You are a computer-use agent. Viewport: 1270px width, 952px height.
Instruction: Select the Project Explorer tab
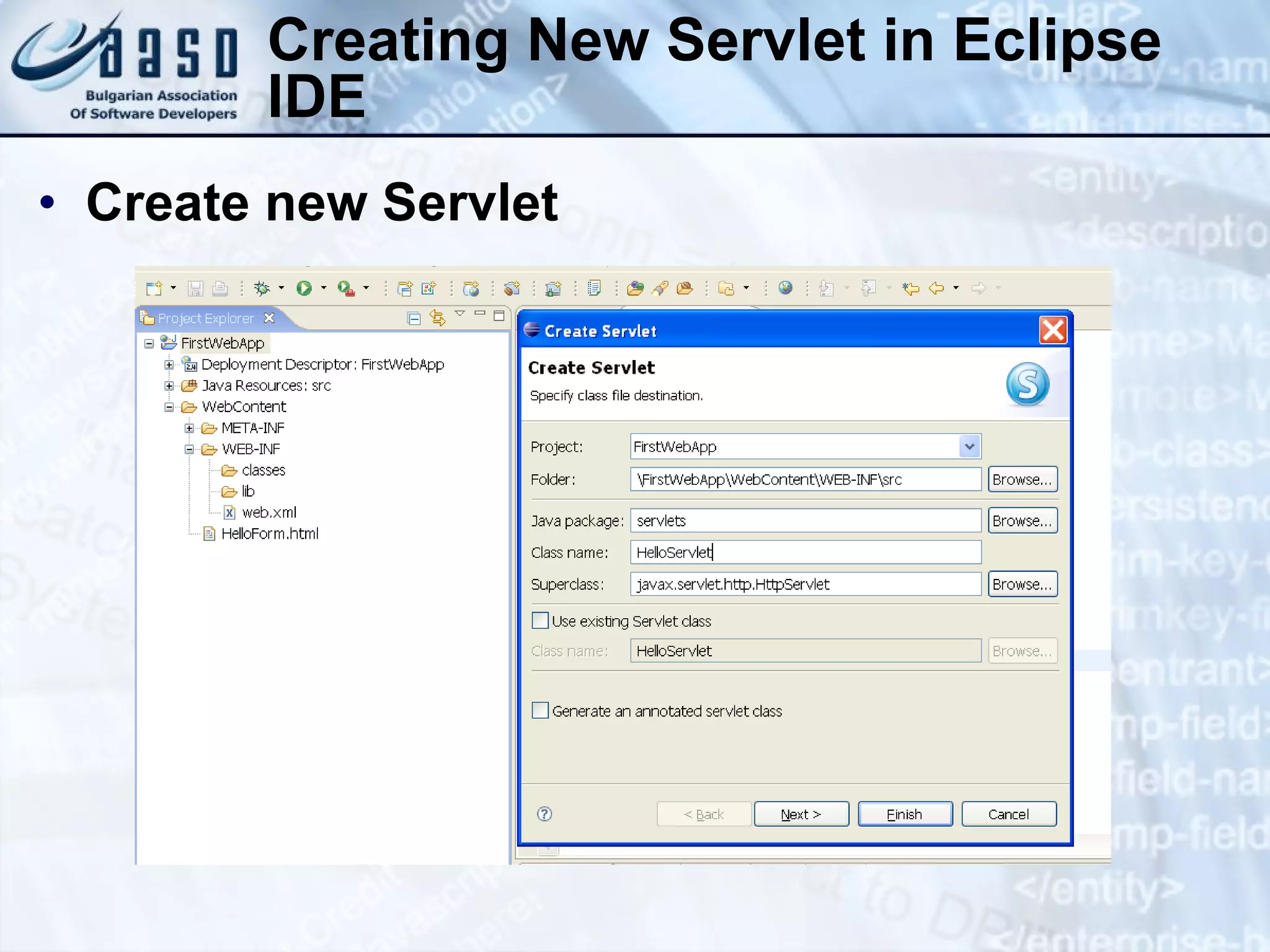click(205, 319)
